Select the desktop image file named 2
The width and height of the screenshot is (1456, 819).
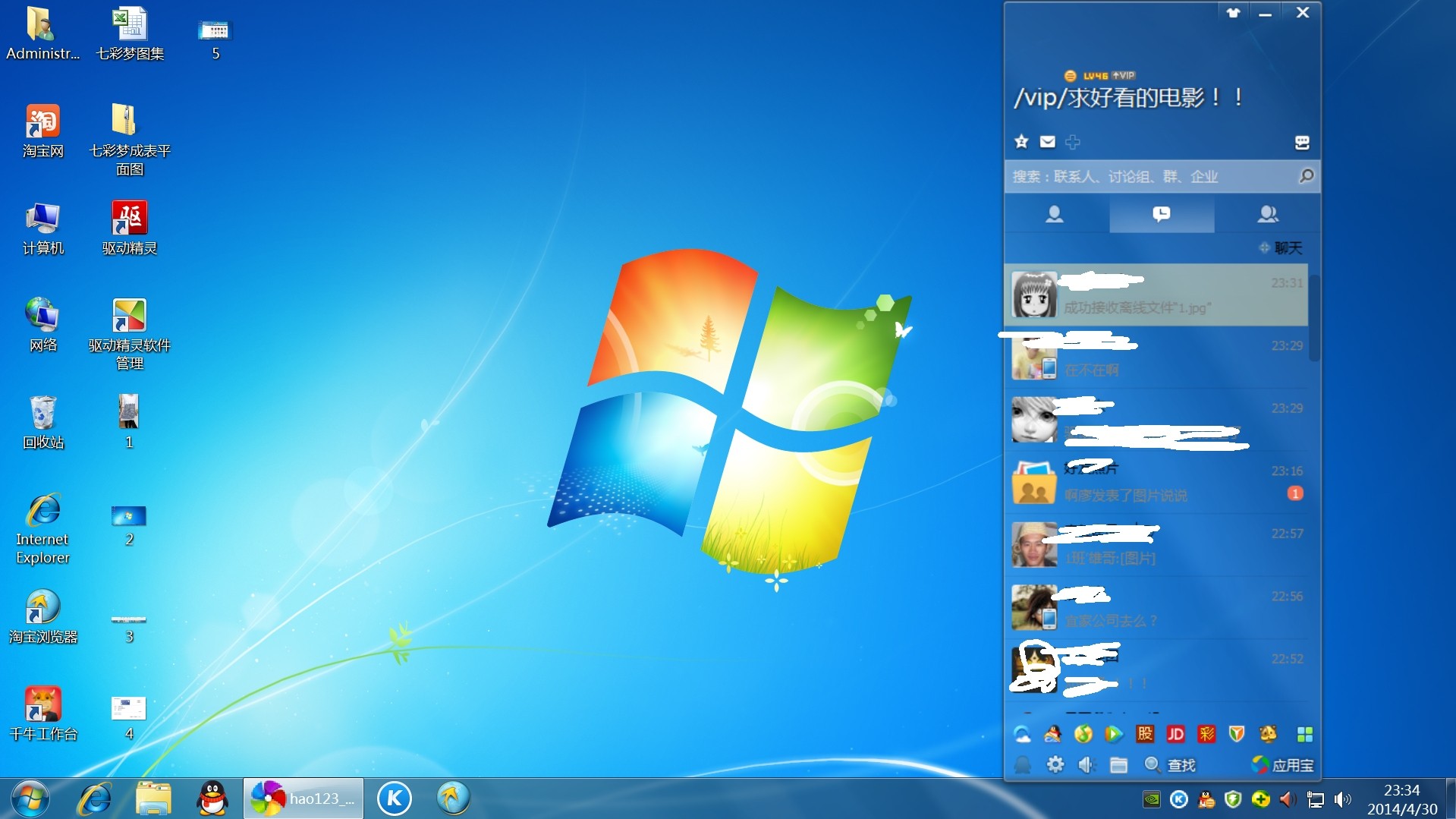[129, 525]
